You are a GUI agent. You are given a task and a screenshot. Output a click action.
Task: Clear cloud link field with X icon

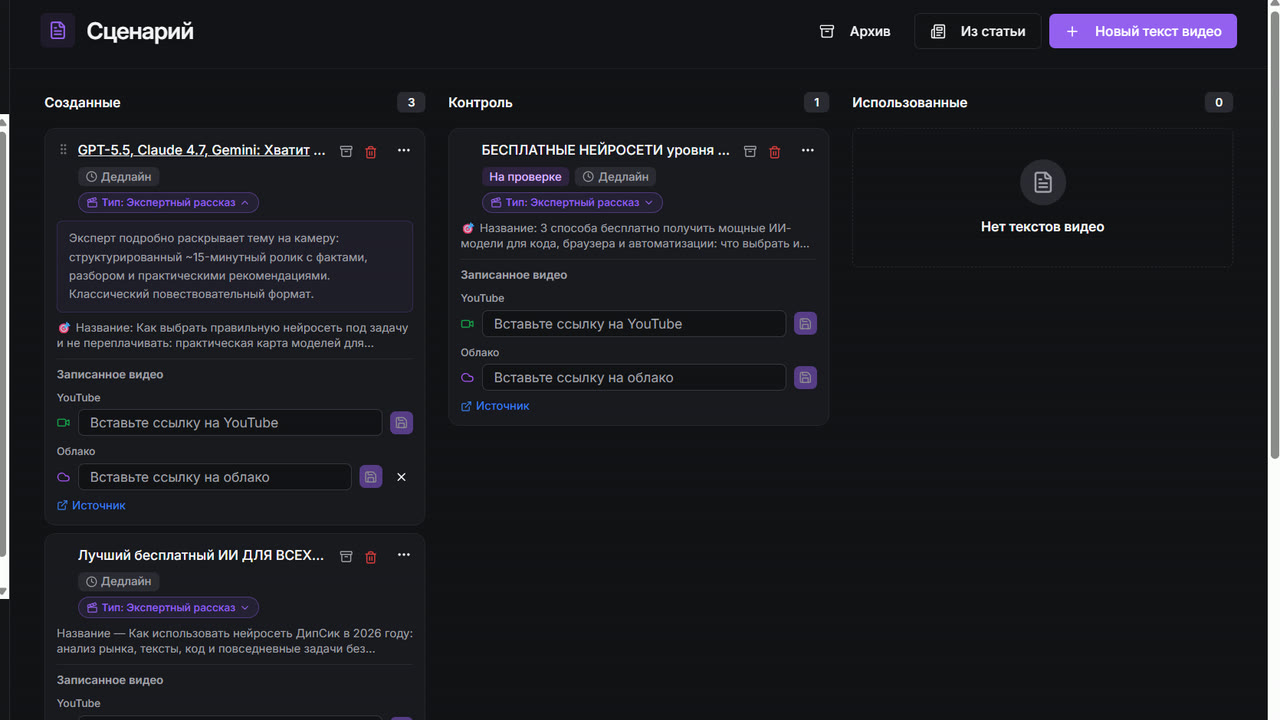point(401,477)
